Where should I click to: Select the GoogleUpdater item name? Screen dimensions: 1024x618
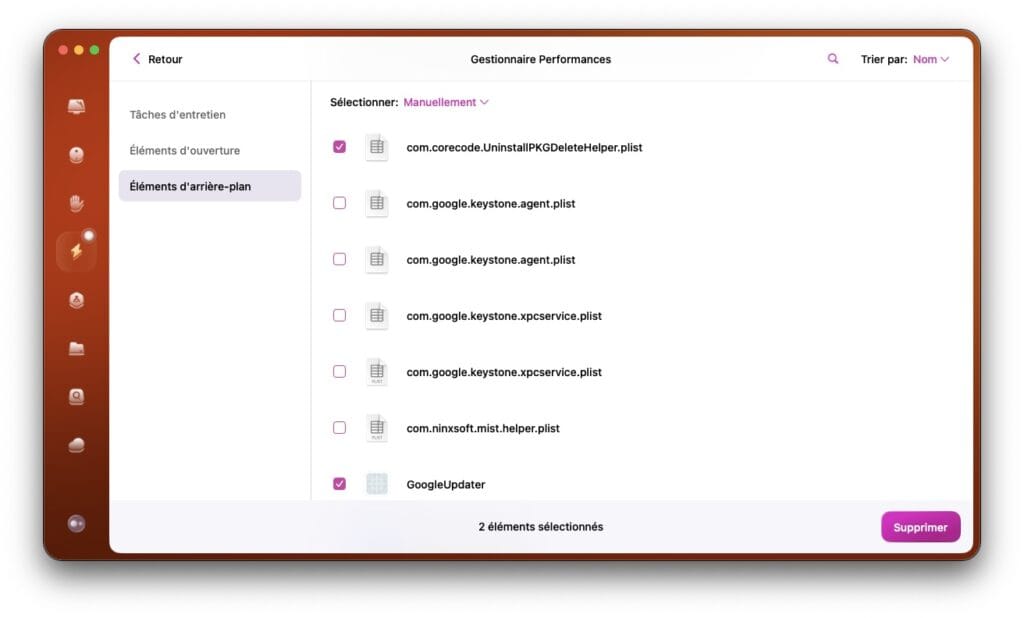pyautogui.click(x=446, y=485)
